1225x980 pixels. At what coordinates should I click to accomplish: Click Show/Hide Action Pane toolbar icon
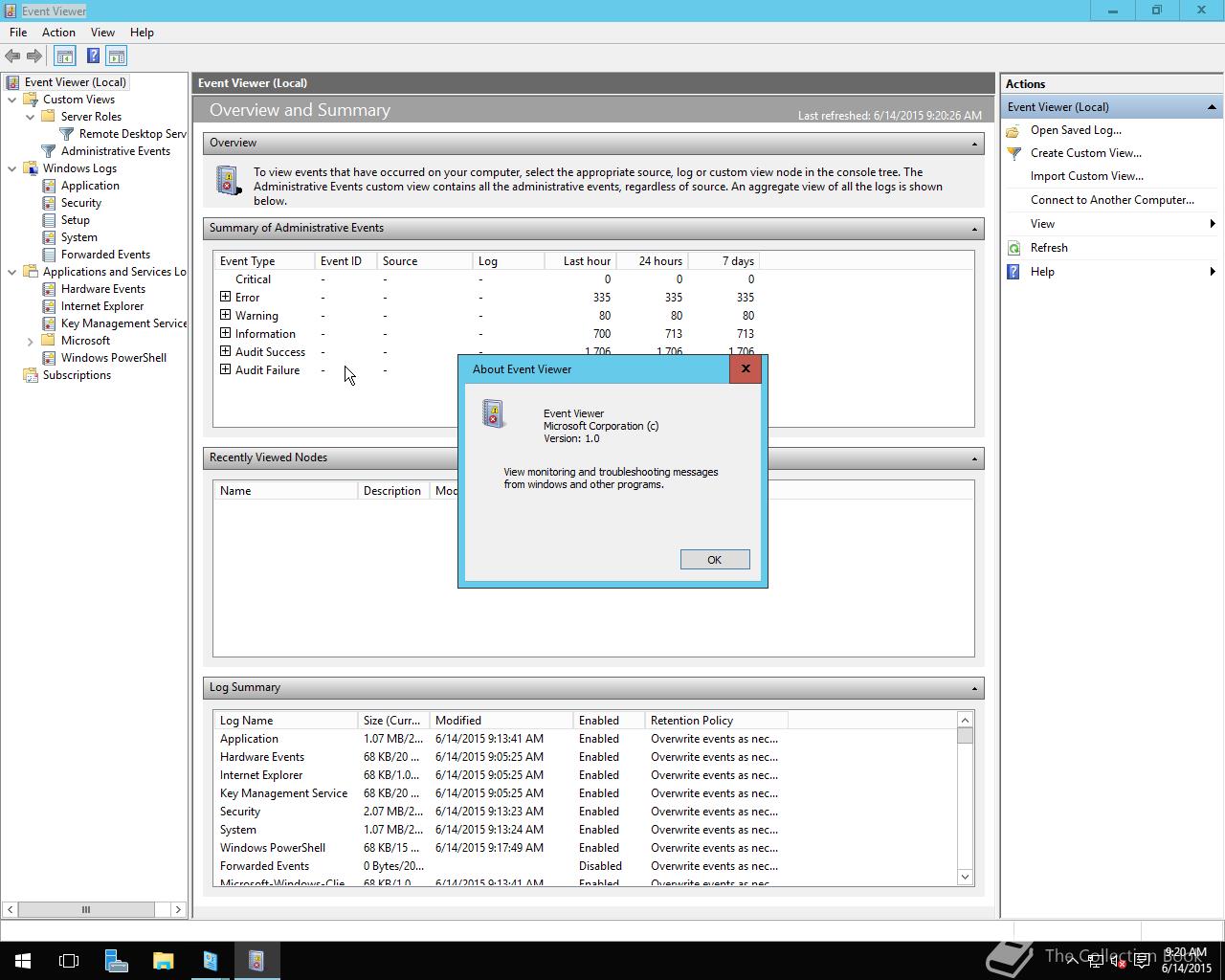(117, 56)
